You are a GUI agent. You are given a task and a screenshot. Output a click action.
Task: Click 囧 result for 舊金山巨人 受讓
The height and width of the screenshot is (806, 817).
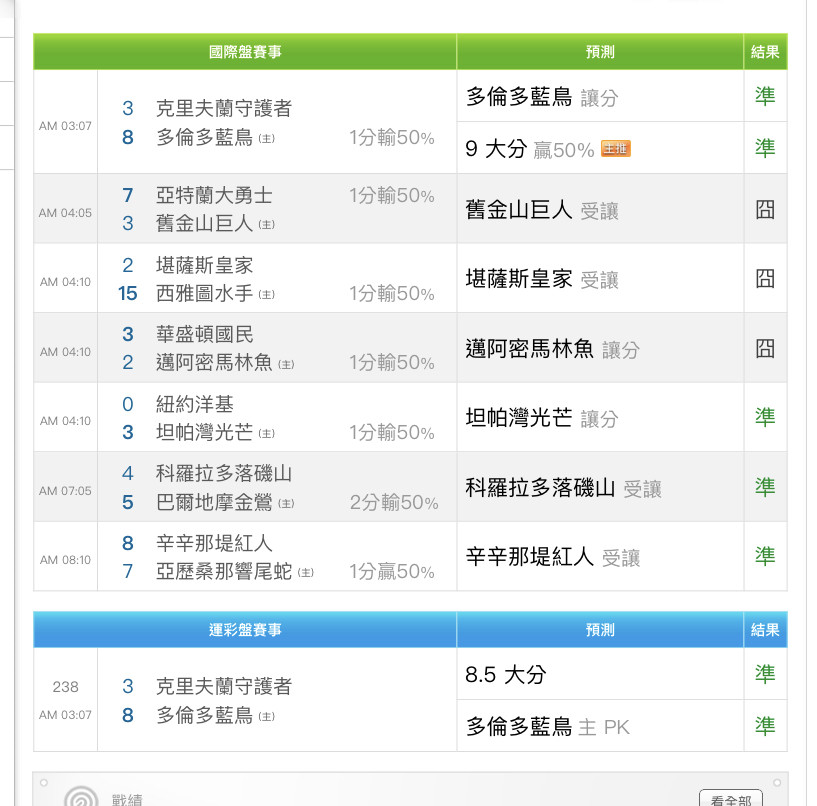[x=765, y=209]
